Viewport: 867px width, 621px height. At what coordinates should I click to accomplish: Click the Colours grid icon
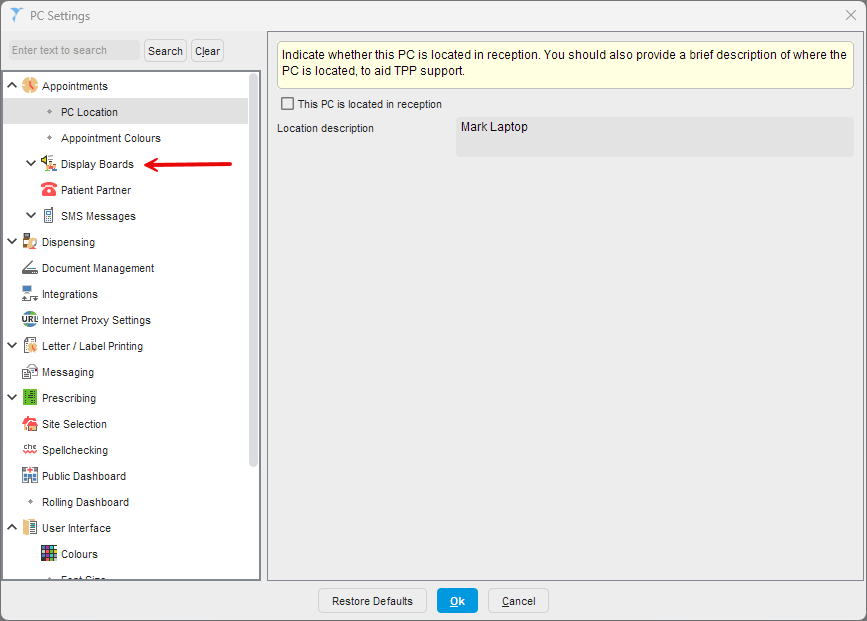(x=49, y=554)
